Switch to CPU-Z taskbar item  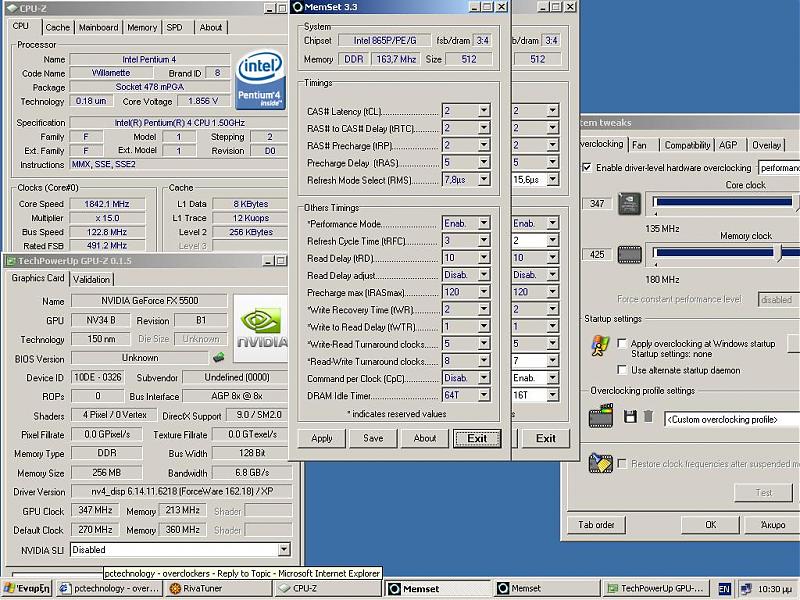[x=328, y=588]
